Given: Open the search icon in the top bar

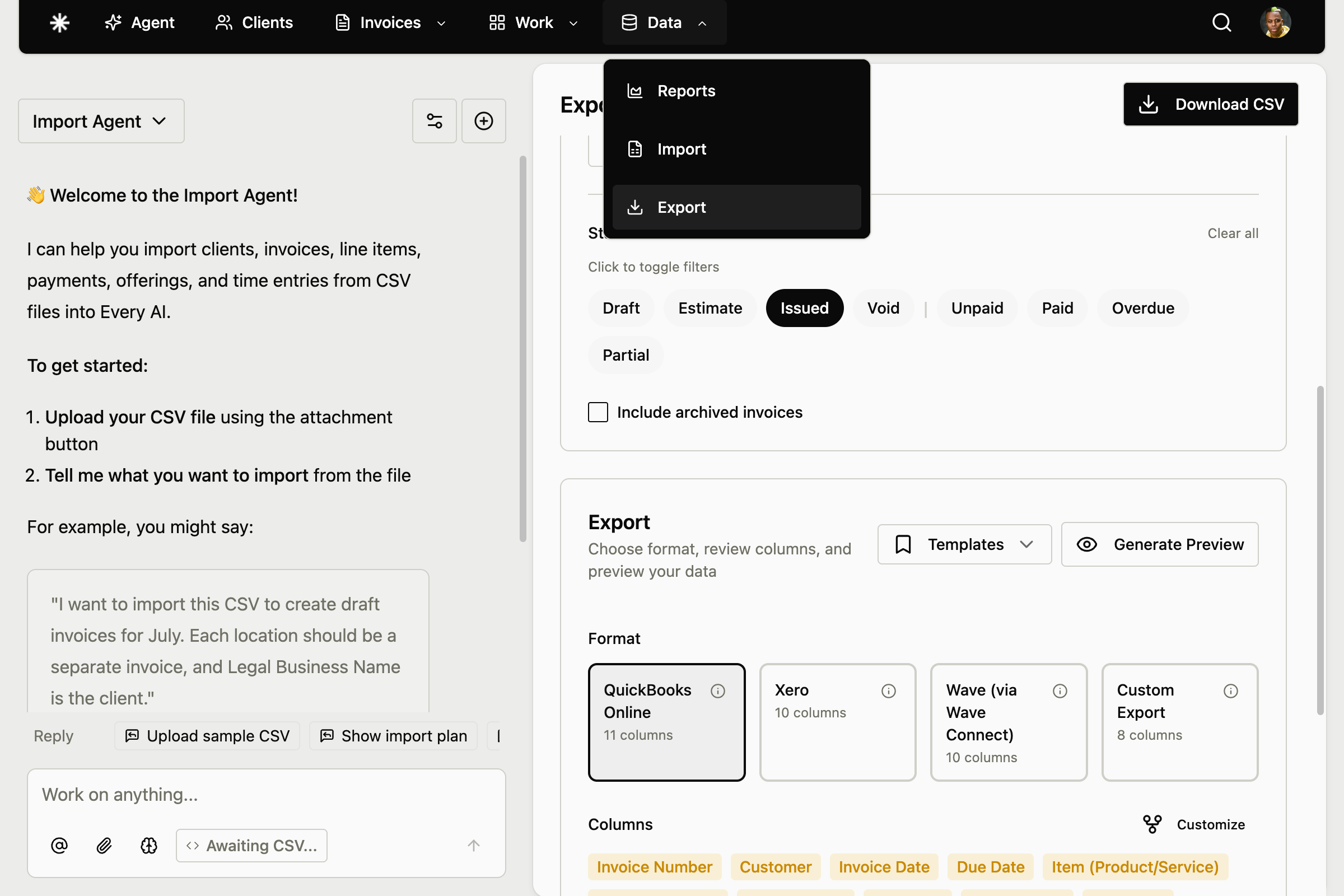Looking at the screenshot, I should (x=1221, y=22).
